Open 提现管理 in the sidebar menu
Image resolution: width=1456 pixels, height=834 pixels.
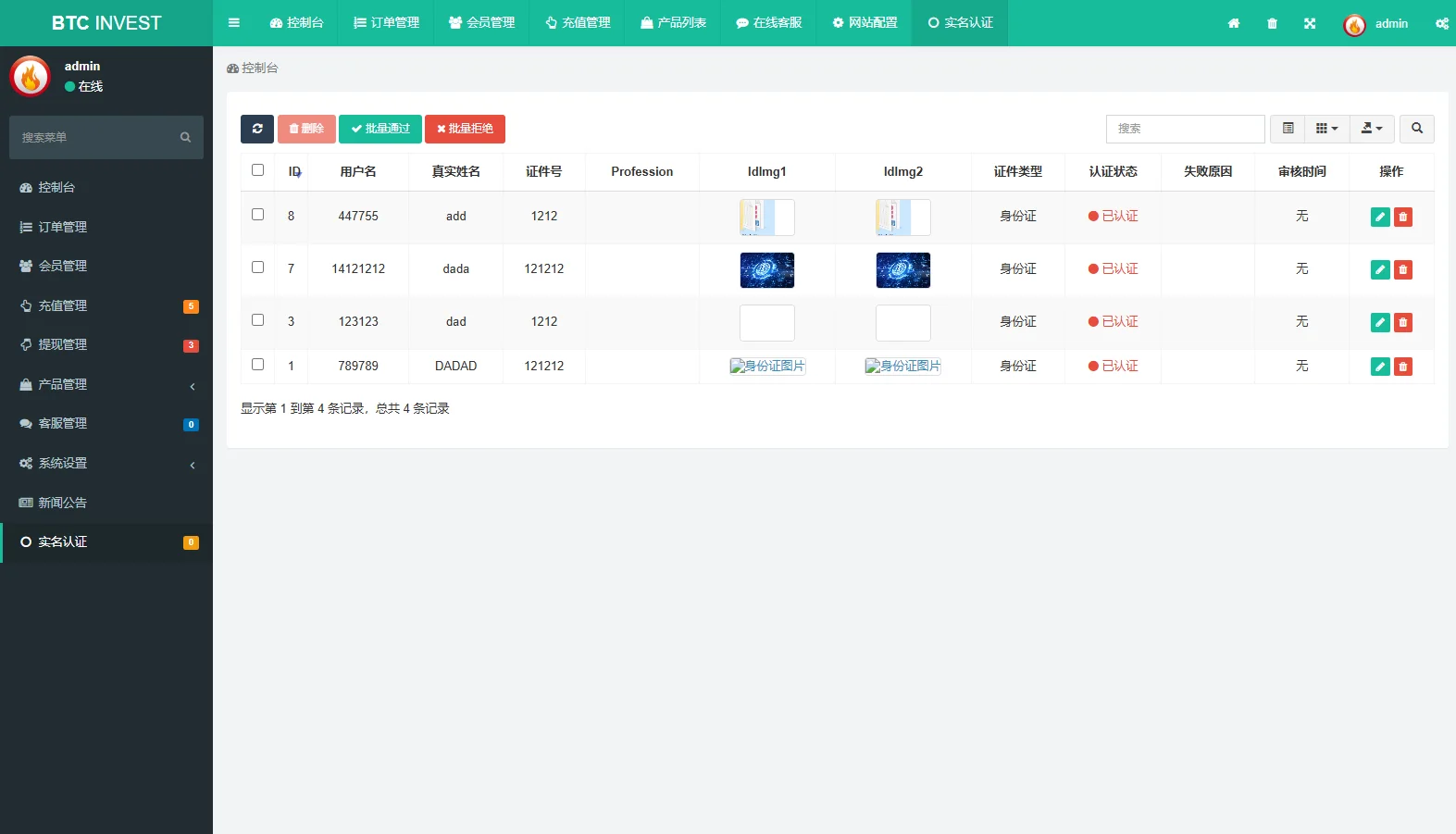[106, 344]
